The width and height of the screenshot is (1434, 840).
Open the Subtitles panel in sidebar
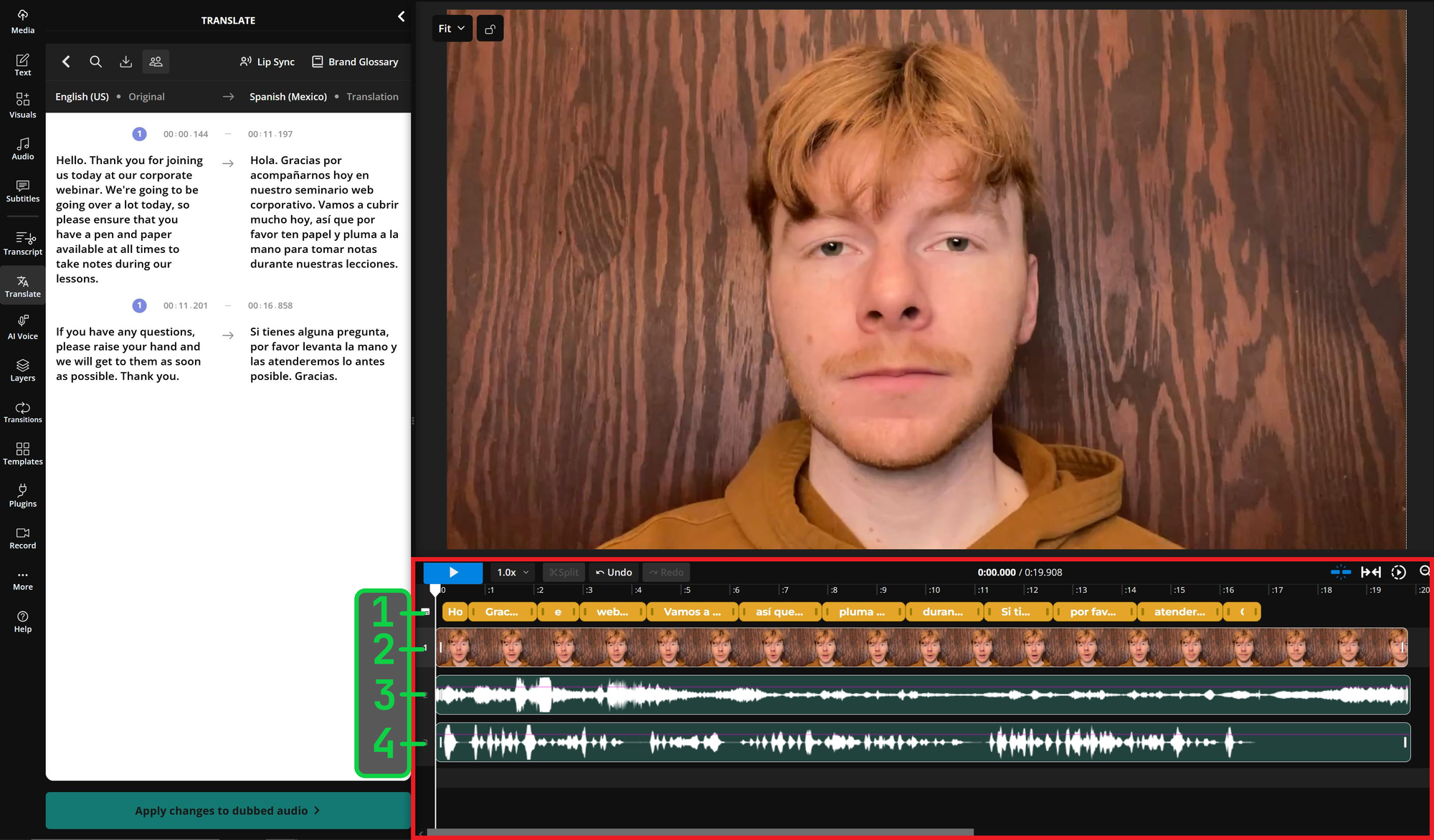[x=22, y=191]
